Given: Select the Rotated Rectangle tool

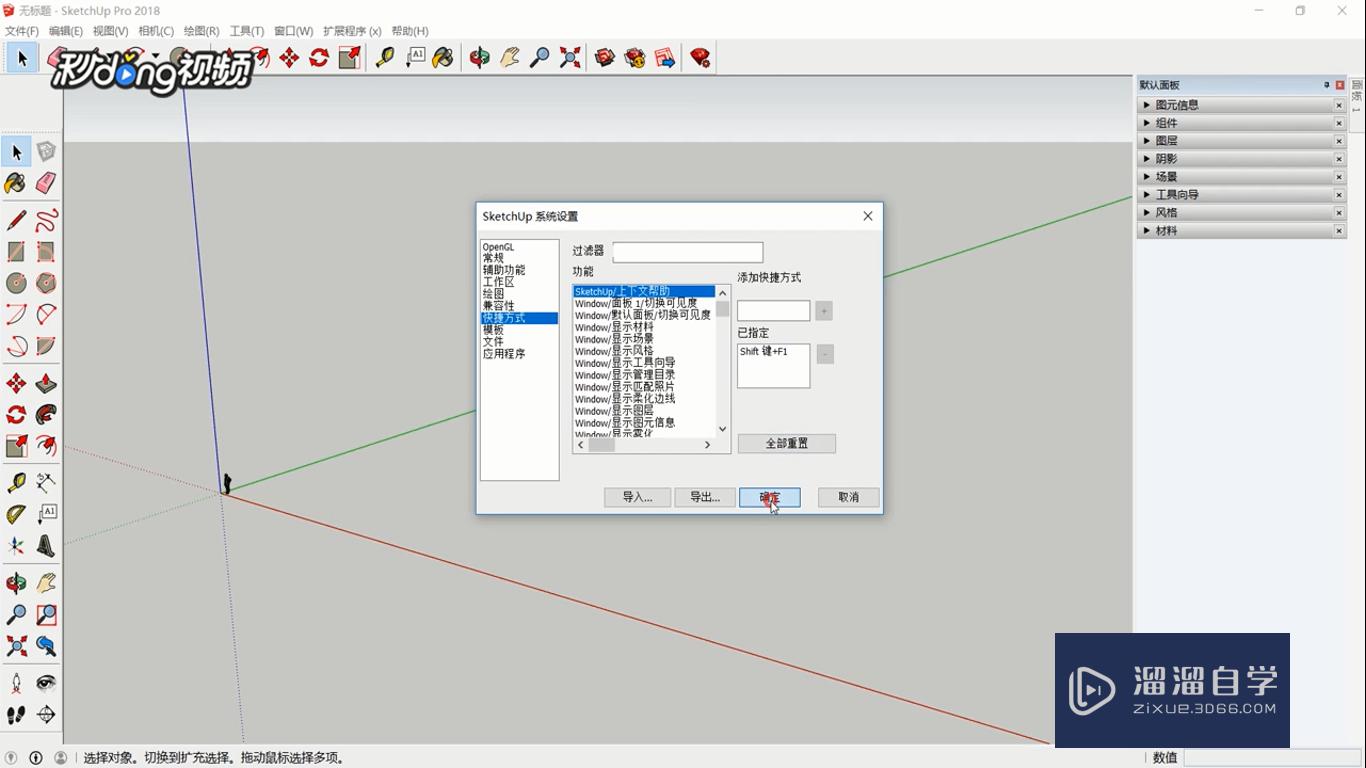Looking at the screenshot, I should pos(46,252).
